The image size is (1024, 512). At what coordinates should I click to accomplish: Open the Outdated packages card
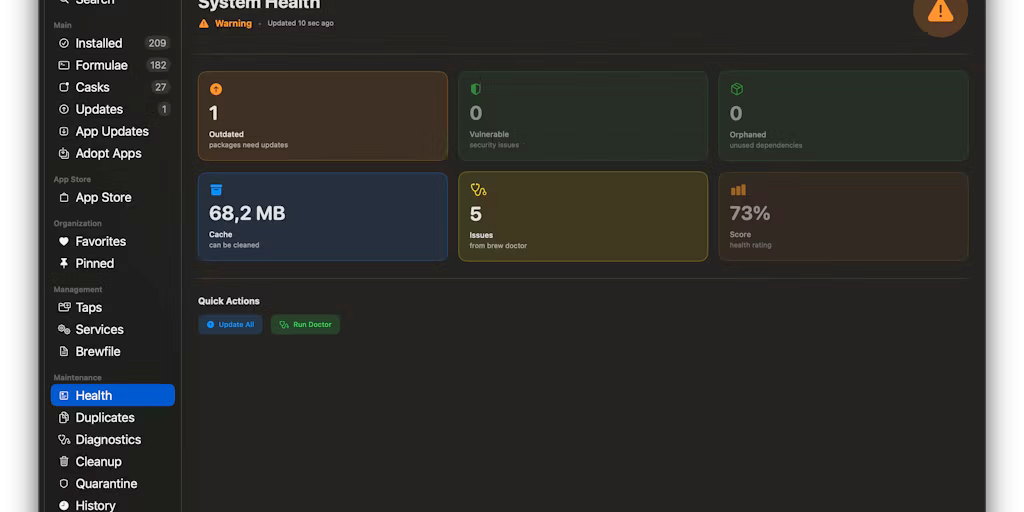322,116
